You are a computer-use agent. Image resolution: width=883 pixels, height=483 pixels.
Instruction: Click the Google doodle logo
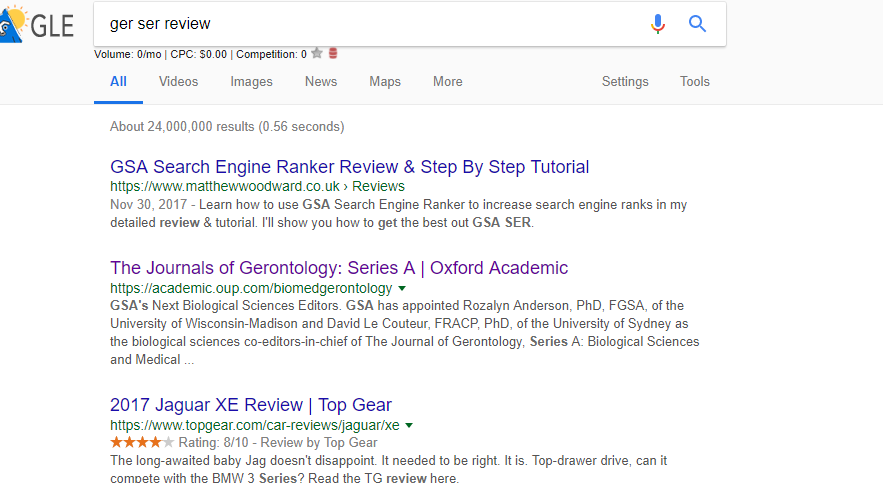point(37,24)
